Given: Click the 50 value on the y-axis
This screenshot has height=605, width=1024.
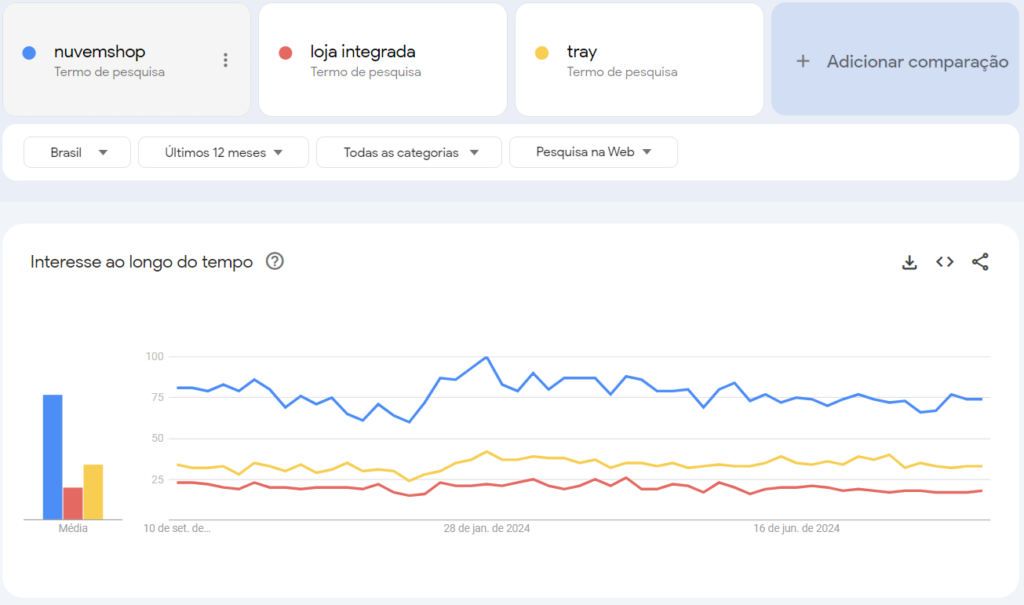Looking at the screenshot, I should click(x=157, y=438).
